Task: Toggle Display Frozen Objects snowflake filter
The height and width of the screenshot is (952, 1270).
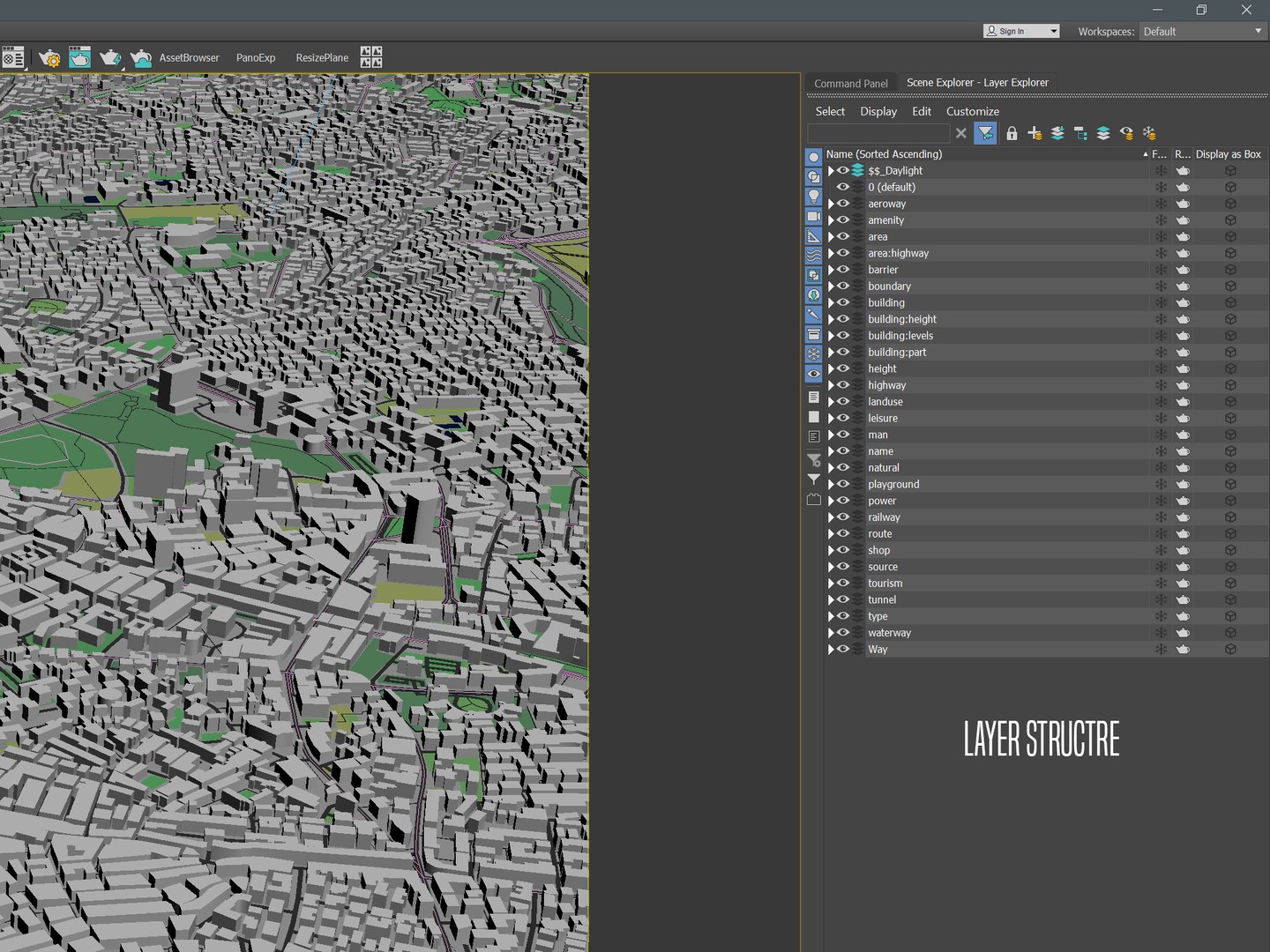Action: coord(814,354)
